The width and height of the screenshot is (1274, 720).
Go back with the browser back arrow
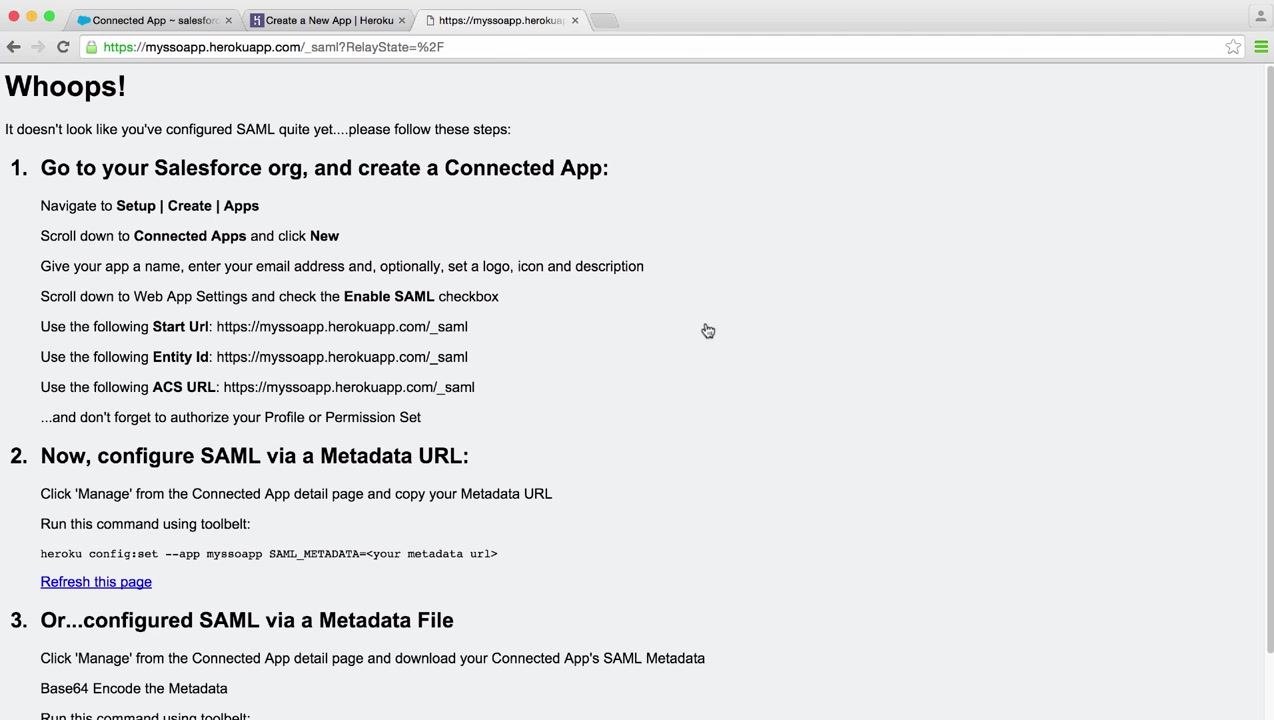click(13, 47)
